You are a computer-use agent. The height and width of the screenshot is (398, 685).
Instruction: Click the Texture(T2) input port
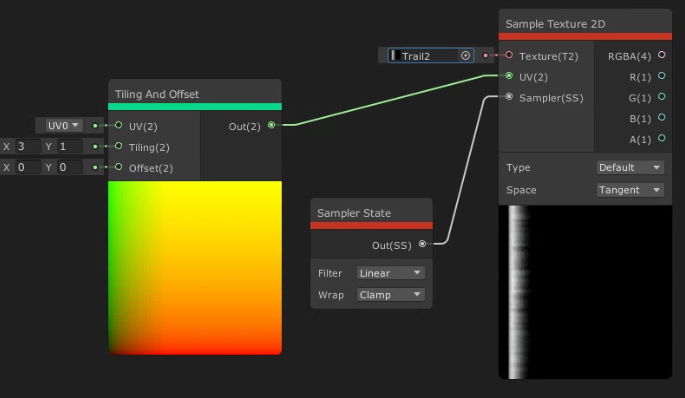coord(509,55)
